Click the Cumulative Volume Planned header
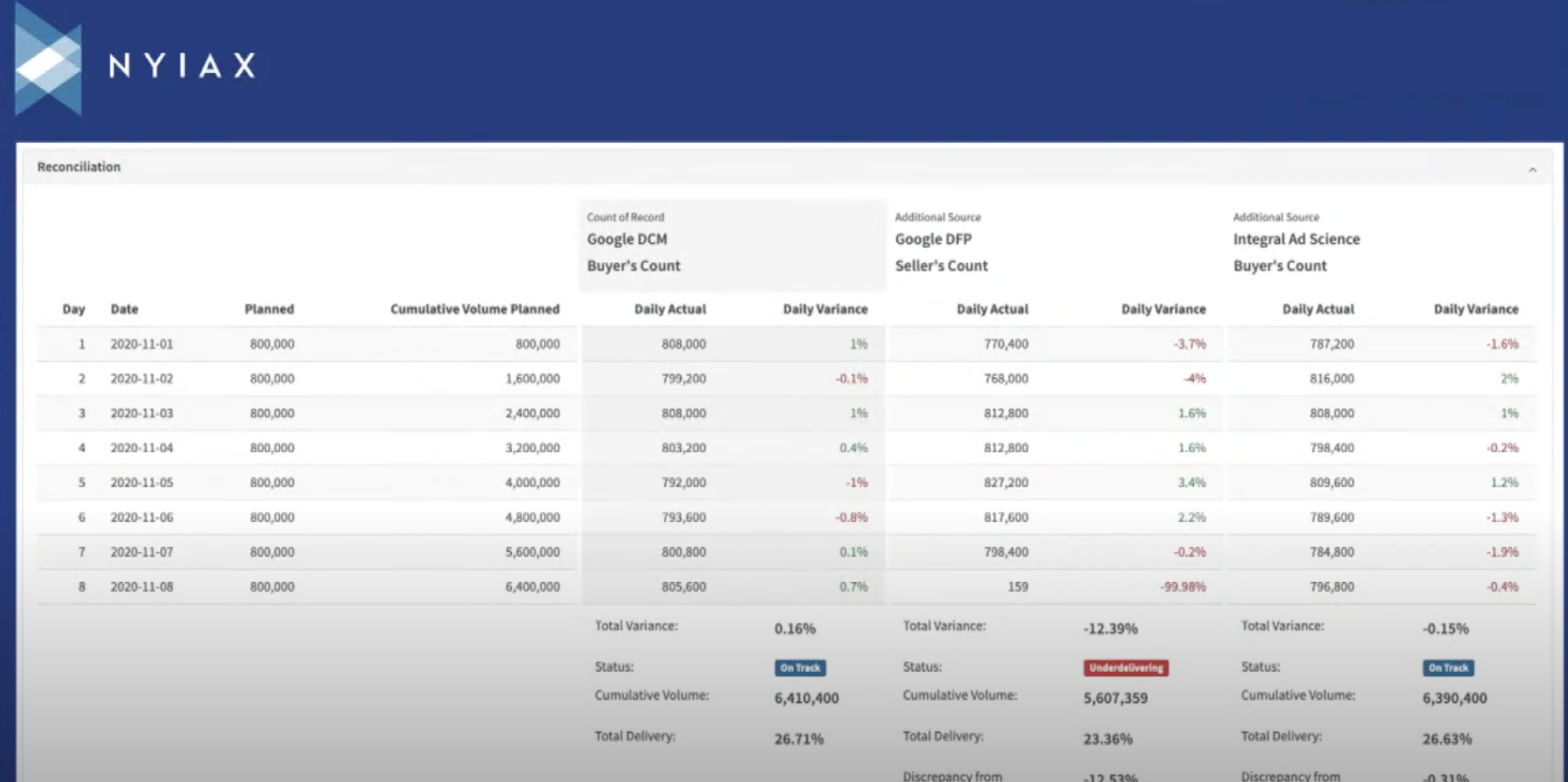 (x=475, y=309)
